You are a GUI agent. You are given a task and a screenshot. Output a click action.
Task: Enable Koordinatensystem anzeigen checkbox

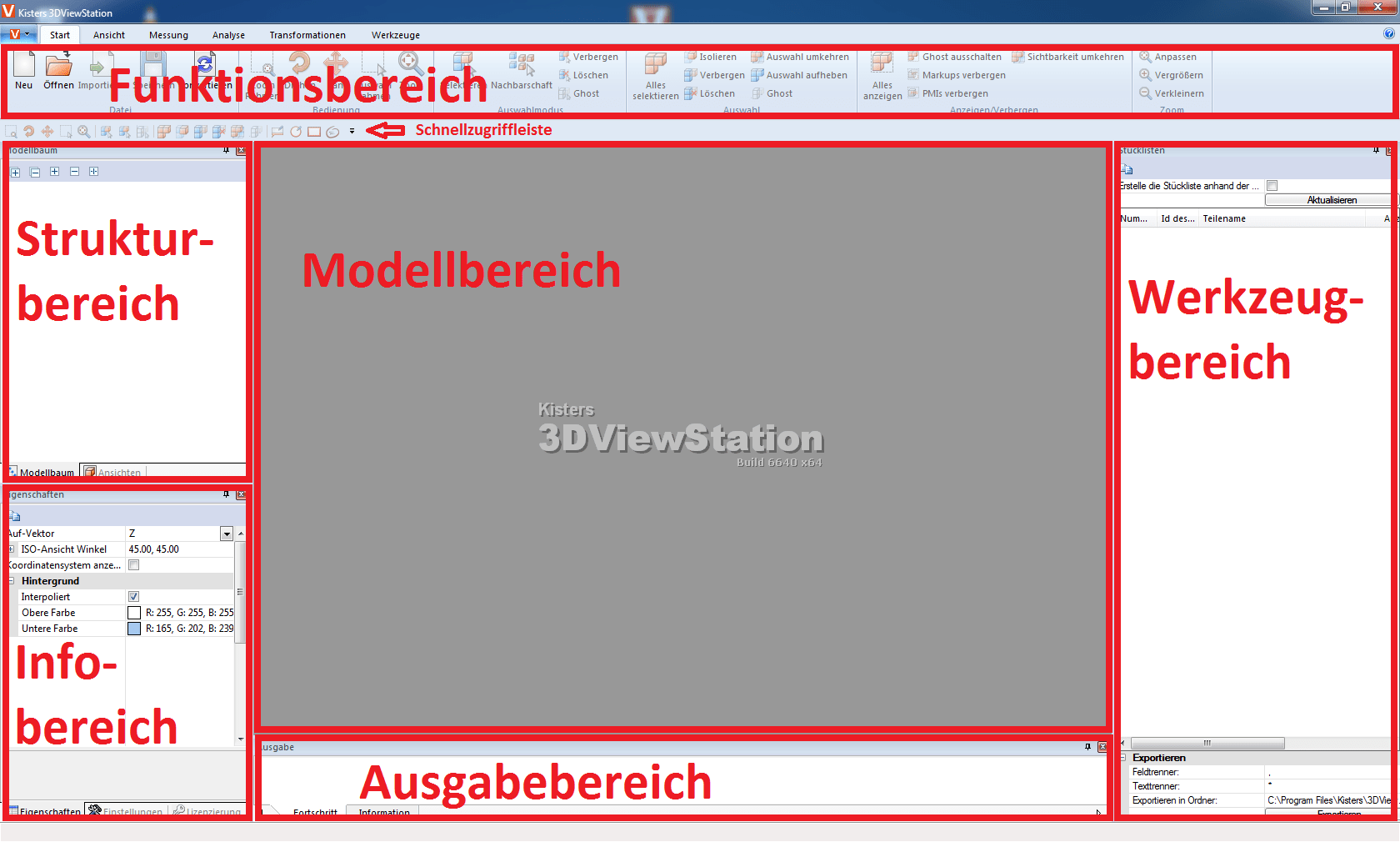click(133, 565)
